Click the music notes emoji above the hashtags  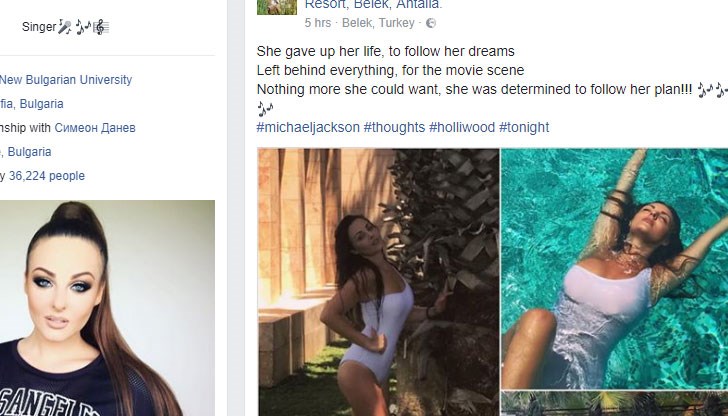point(264,108)
